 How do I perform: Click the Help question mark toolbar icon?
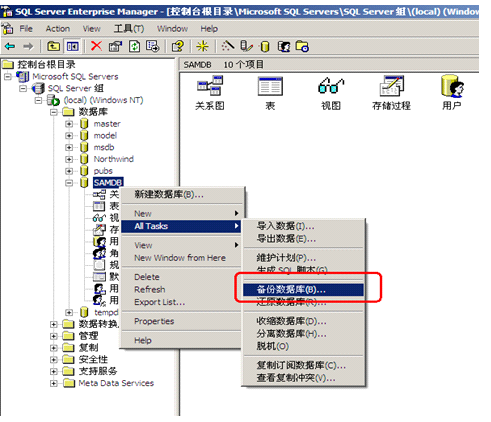(x=178, y=46)
